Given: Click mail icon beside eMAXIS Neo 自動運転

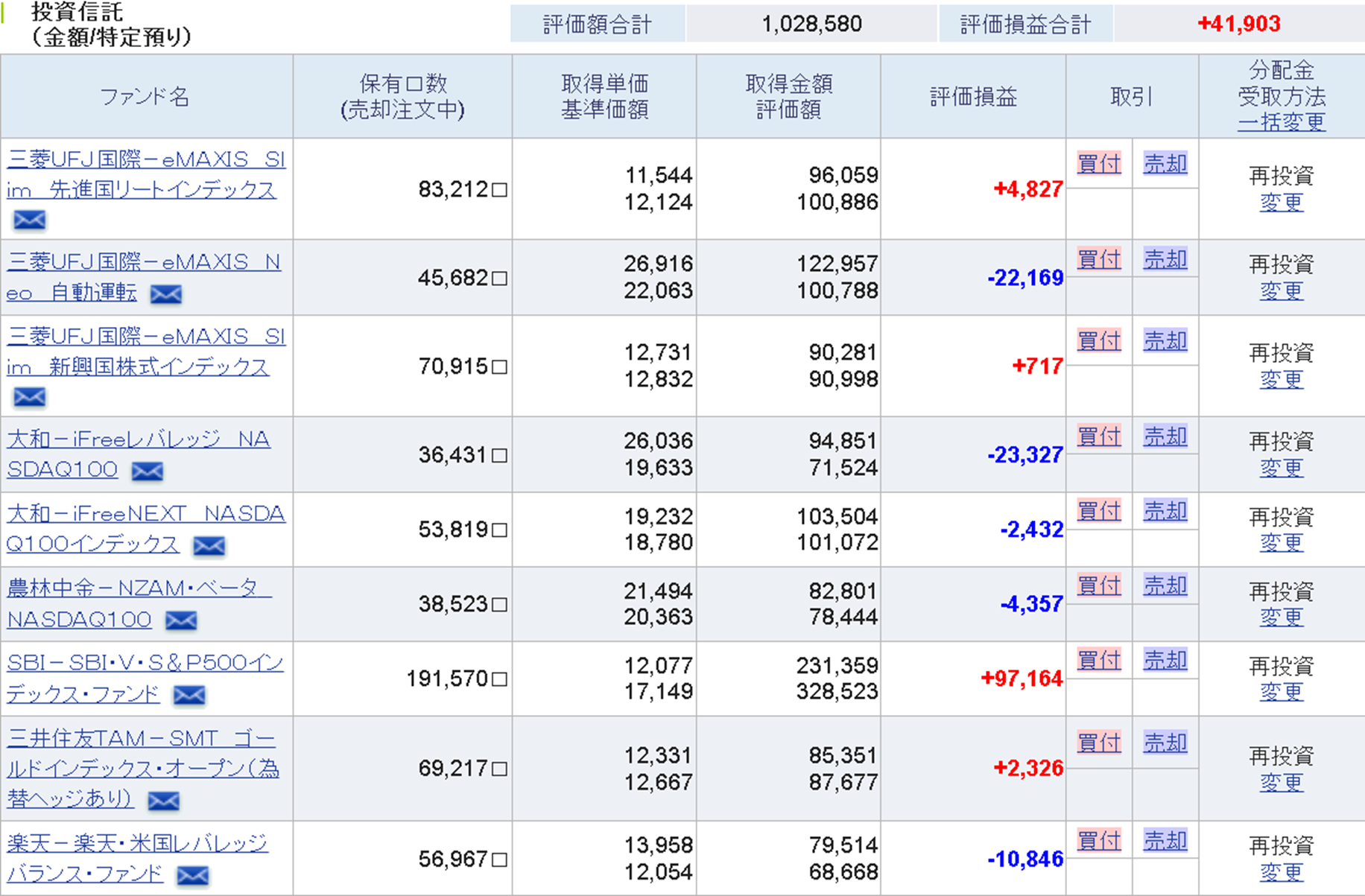Looking at the screenshot, I should (x=165, y=294).
